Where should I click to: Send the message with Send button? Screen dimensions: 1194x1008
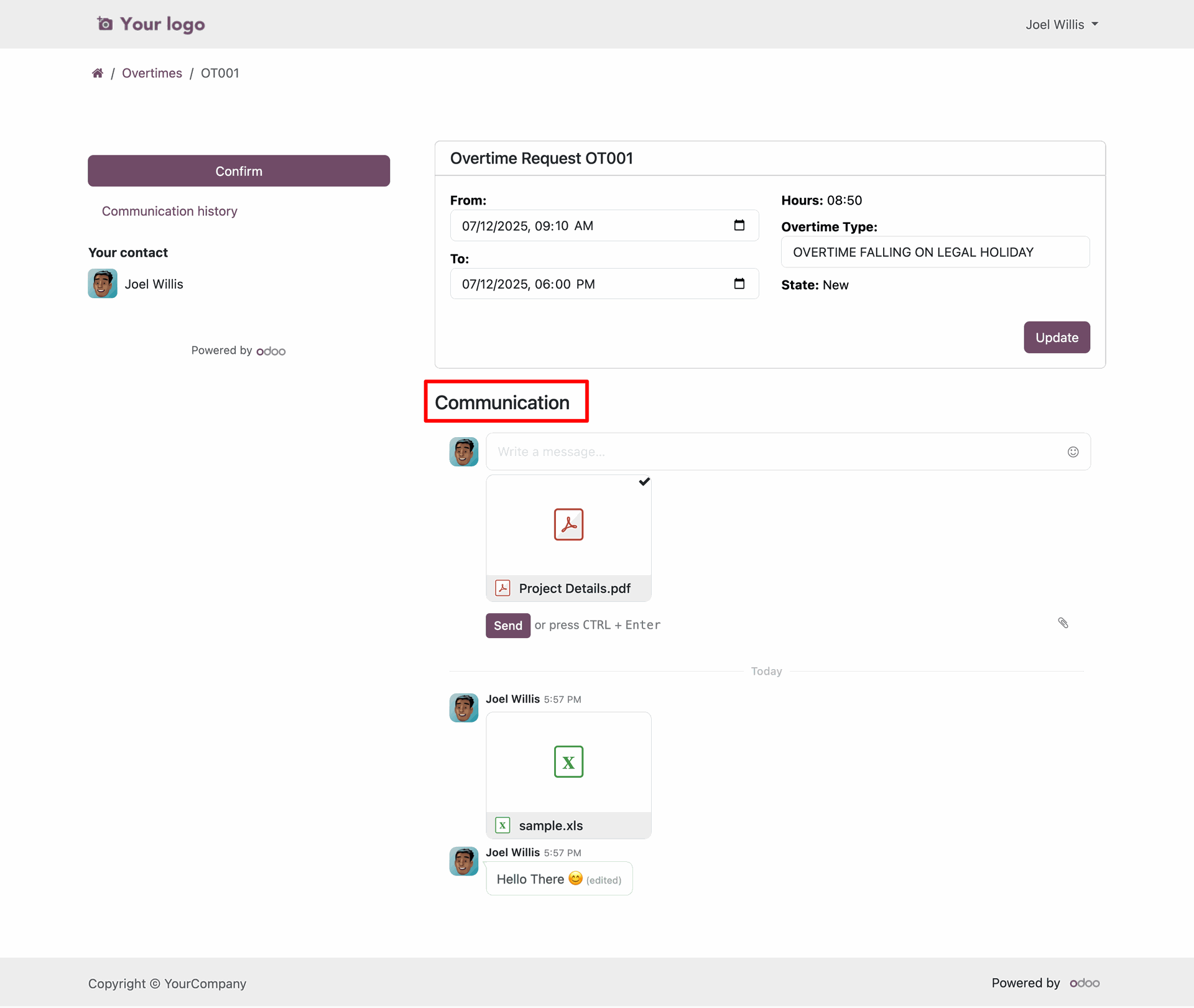507,626
